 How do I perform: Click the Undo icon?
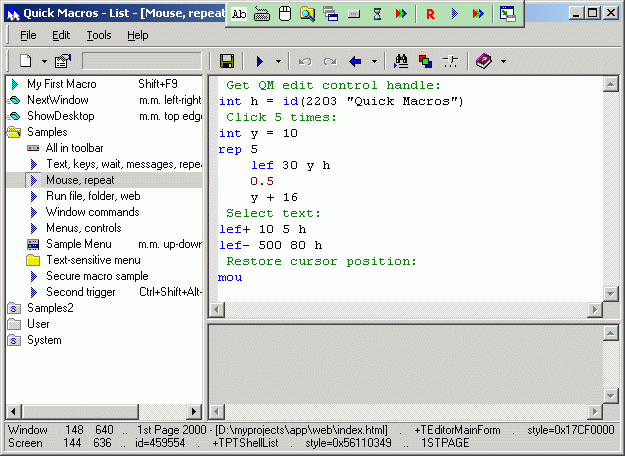point(305,61)
